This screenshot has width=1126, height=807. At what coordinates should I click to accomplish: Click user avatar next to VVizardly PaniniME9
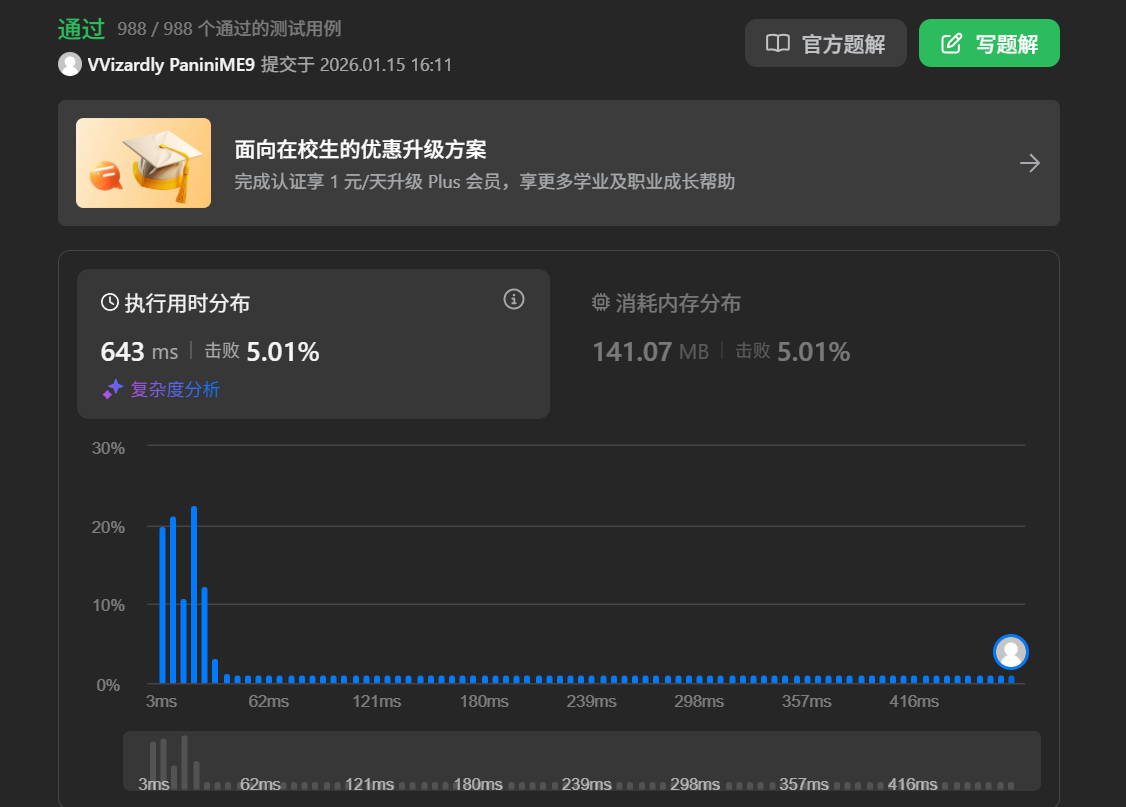coord(70,64)
